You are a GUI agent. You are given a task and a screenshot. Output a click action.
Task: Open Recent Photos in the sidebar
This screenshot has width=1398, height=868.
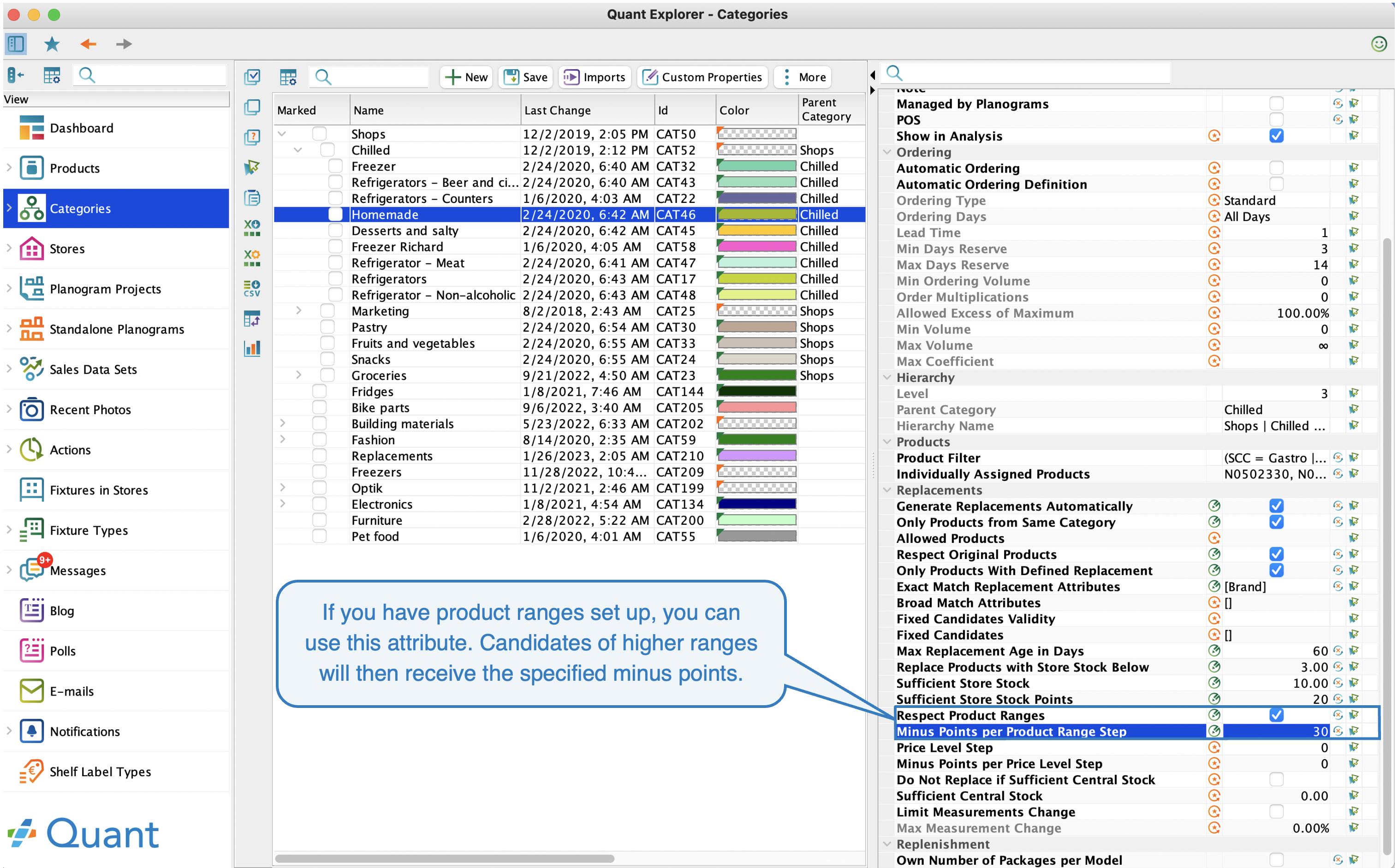tap(116, 409)
